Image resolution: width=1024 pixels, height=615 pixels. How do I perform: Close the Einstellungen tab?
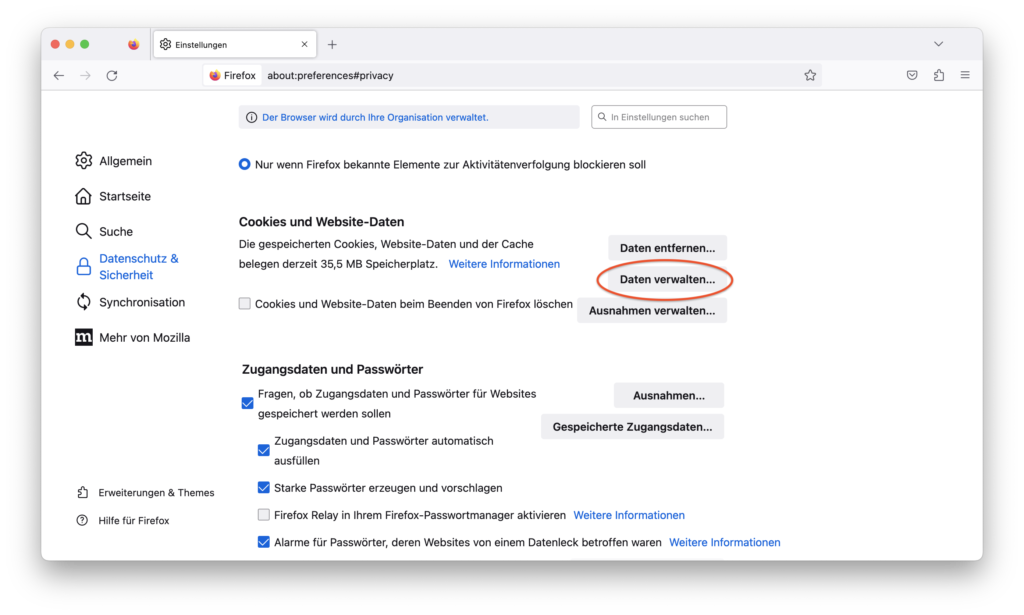(x=305, y=44)
